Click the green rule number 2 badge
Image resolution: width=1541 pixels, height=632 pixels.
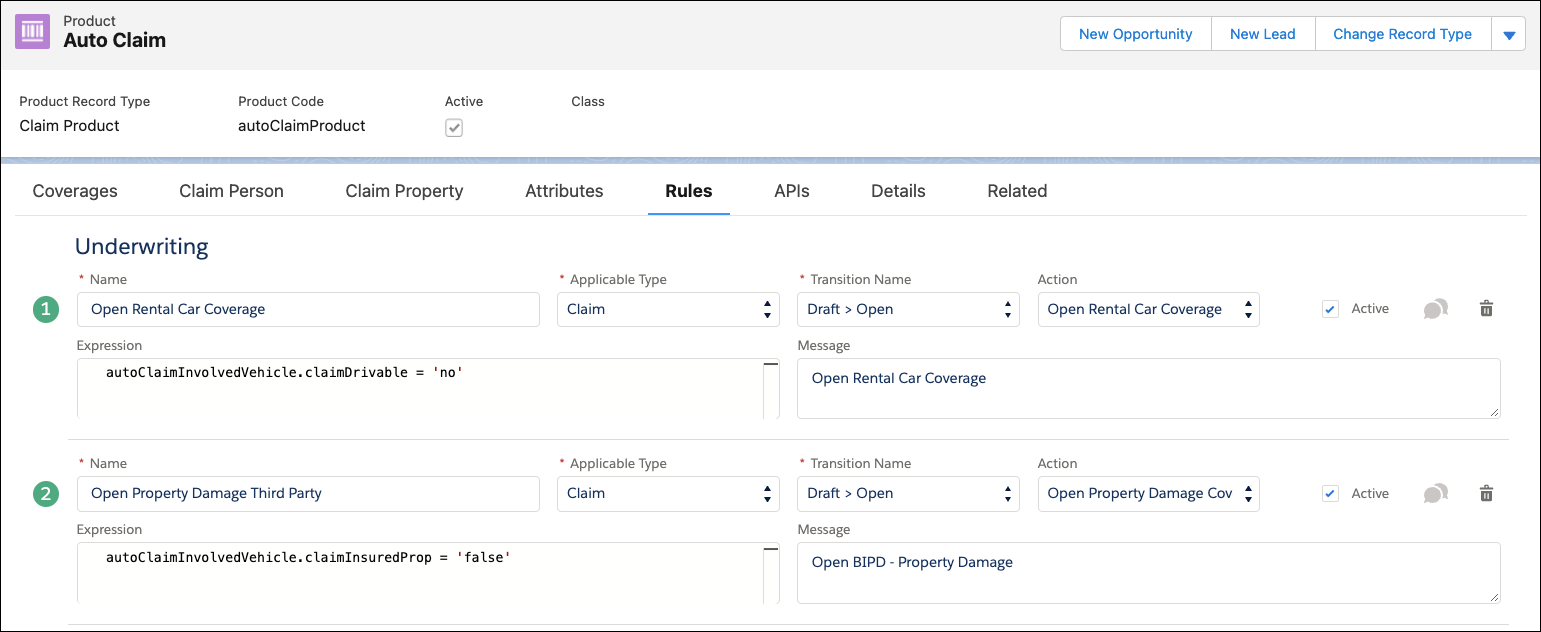46,494
